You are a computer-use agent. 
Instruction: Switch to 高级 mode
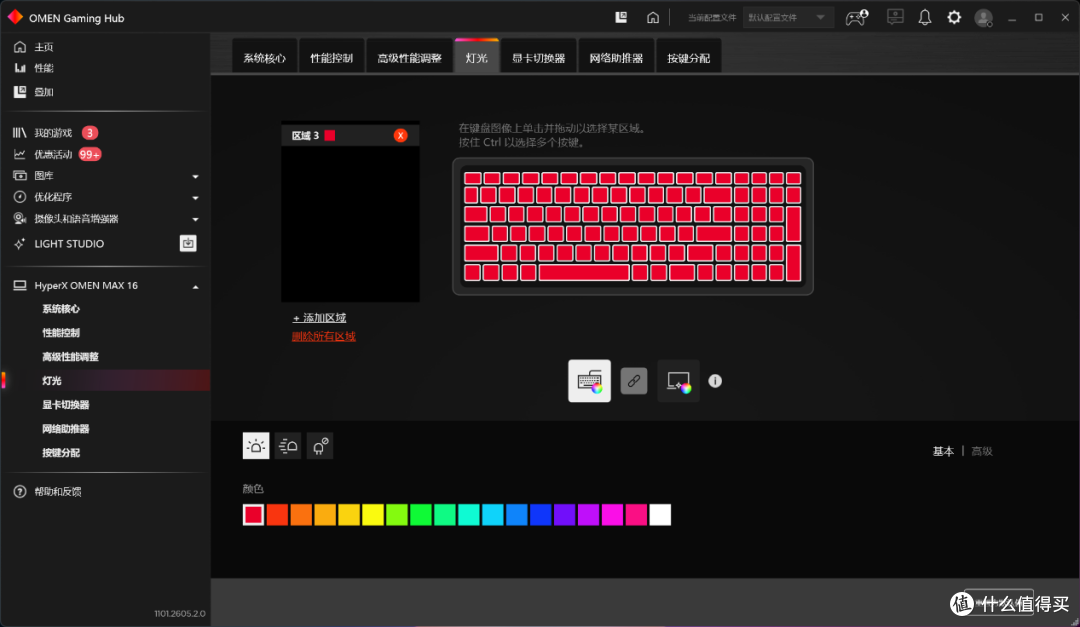tap(982, 451)
